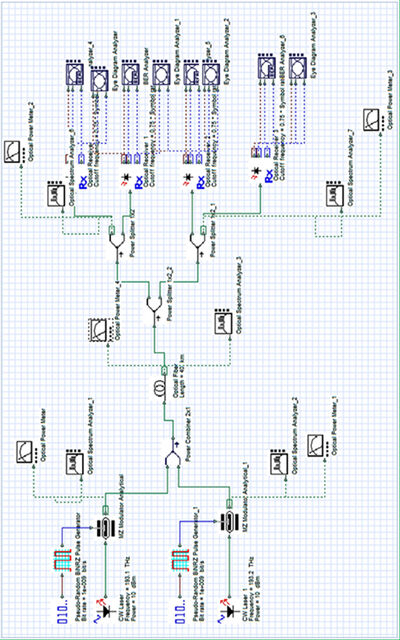Open the Optical Power Meter_2 visualizer
This screenshot has height=640, width=400.
14,152
